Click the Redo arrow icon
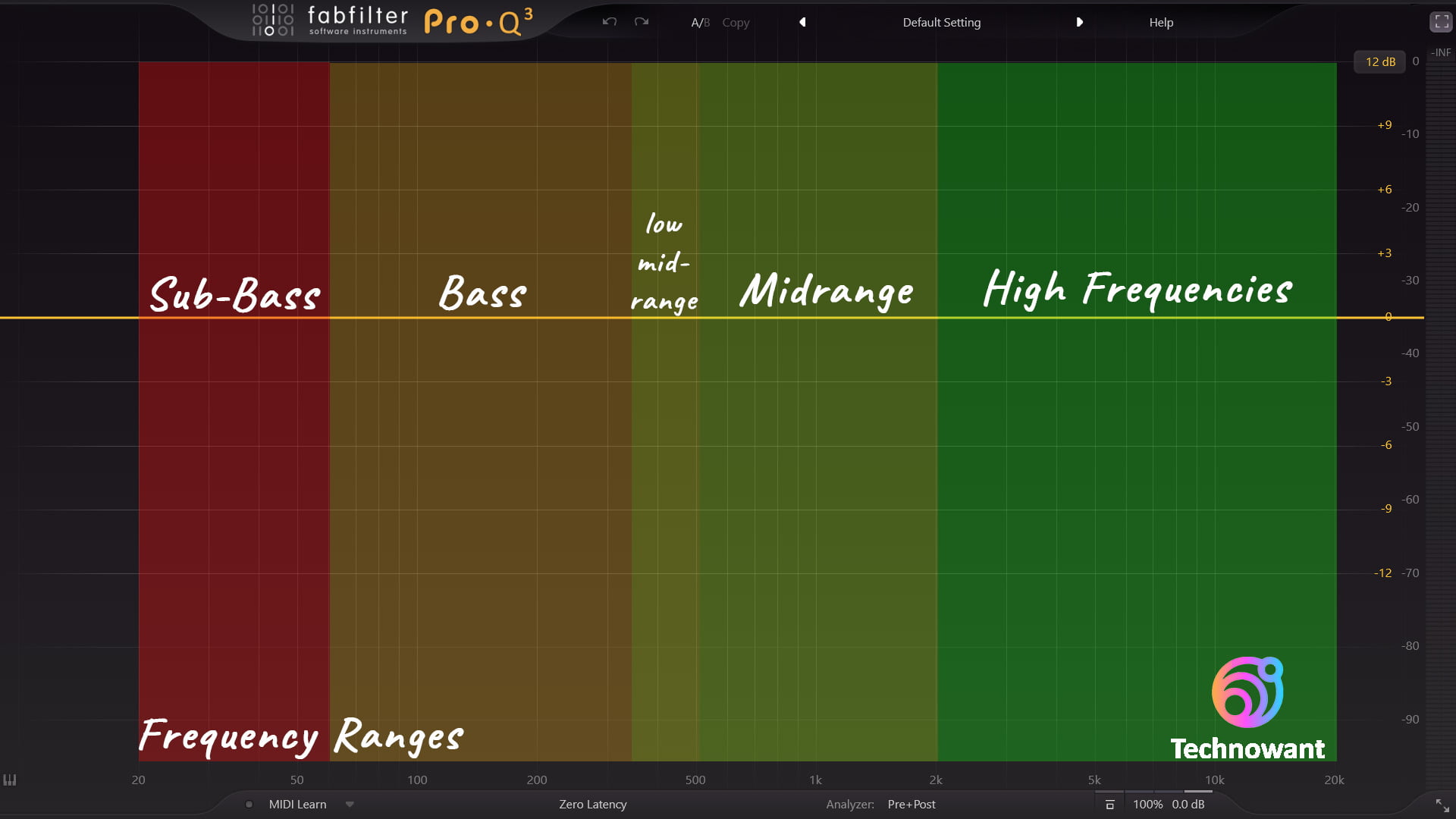Screen dimensions: 1456x819 point(642,22)
